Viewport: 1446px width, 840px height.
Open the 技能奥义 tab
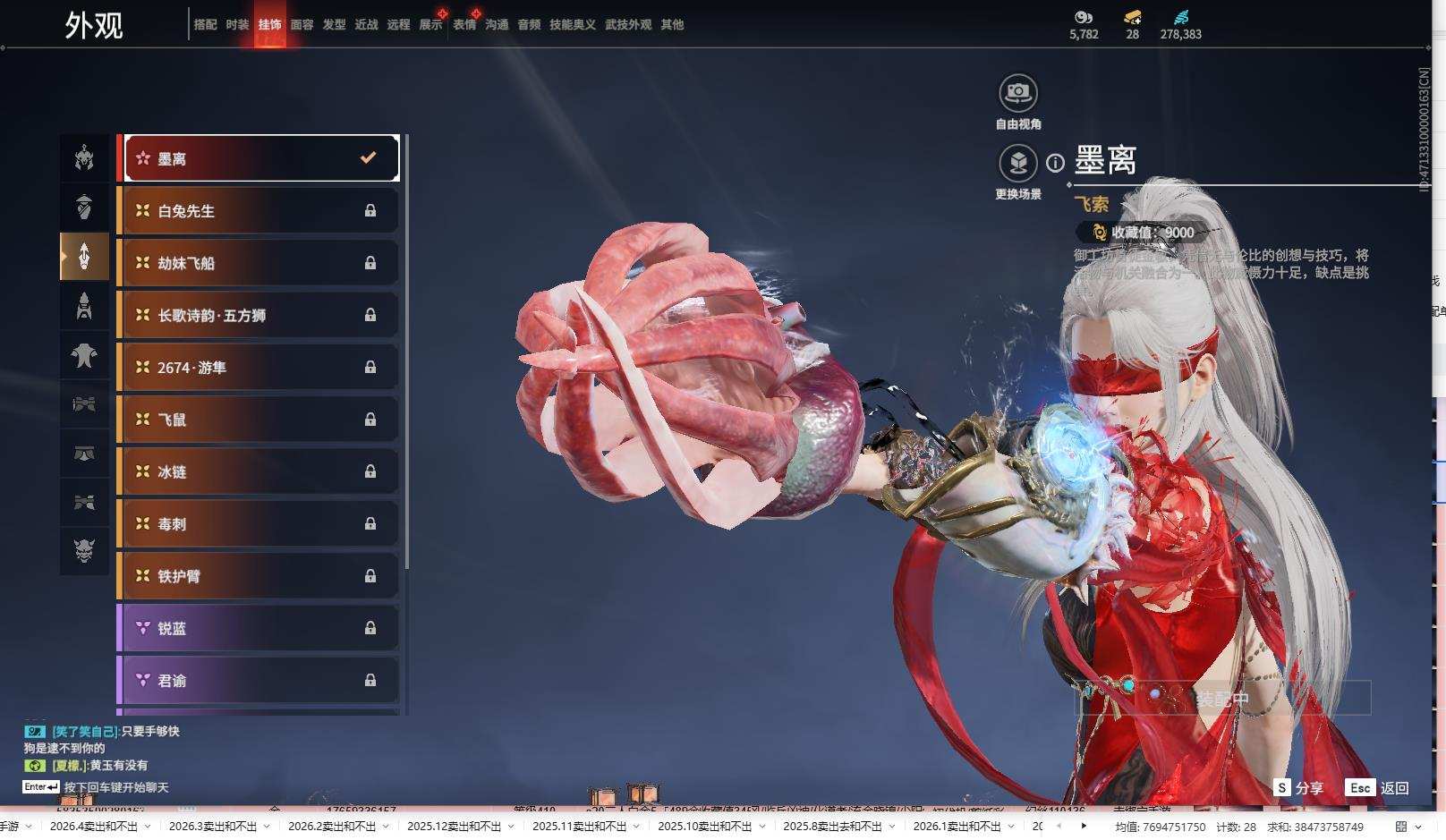[x=573, y=25]
